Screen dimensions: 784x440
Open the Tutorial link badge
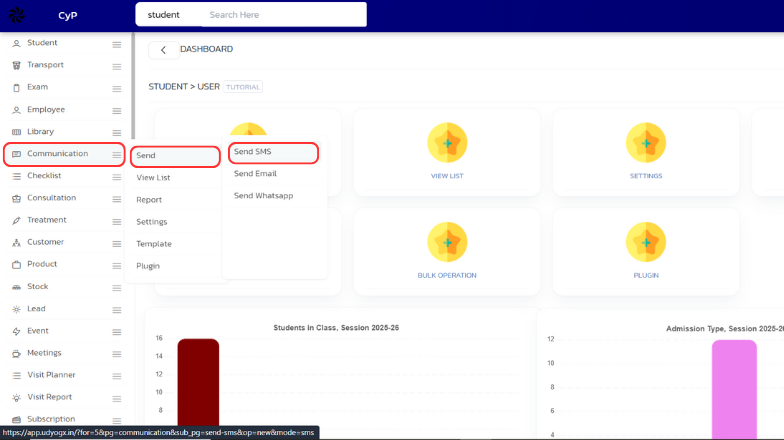click(243, 87)
